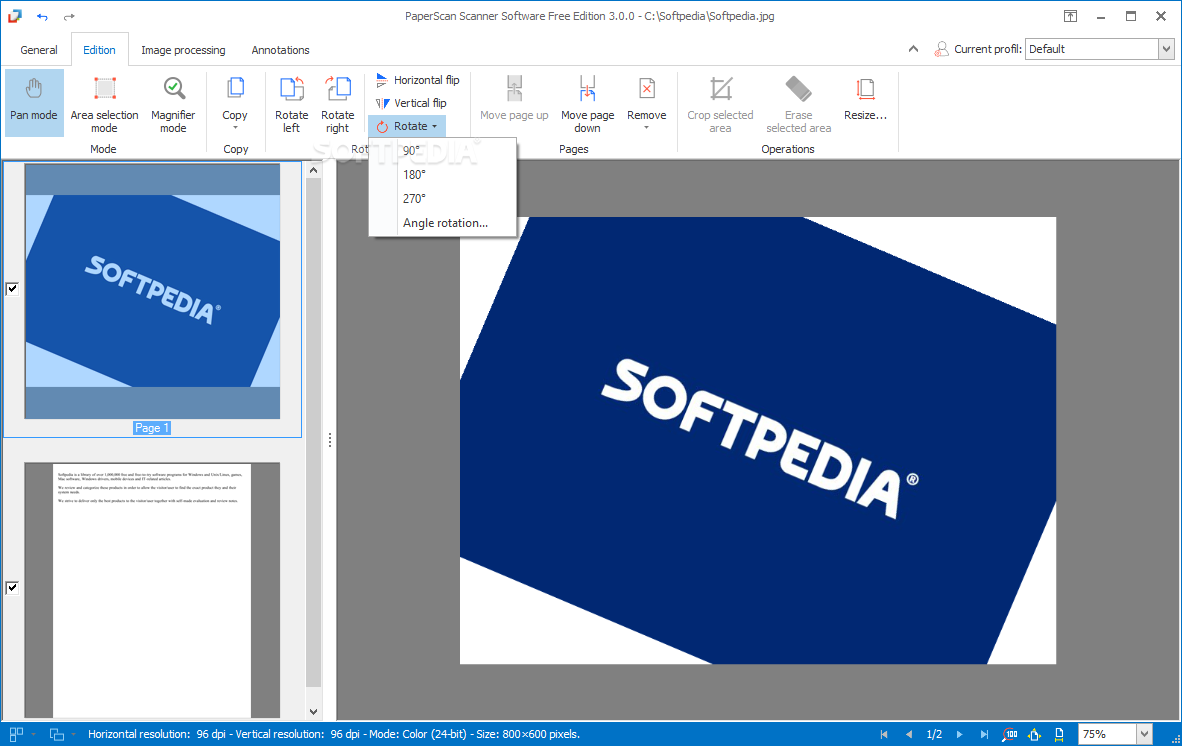
Task: Expand the Rotate dropdown button
Action: (407, 126)
